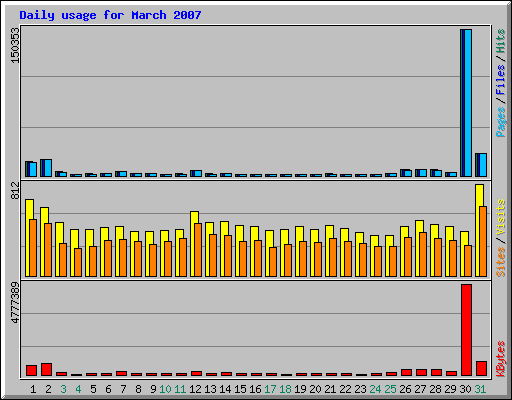Click day label 14 on the x-axis
This screenshot has width=512, height=400.
click(225, 389)
